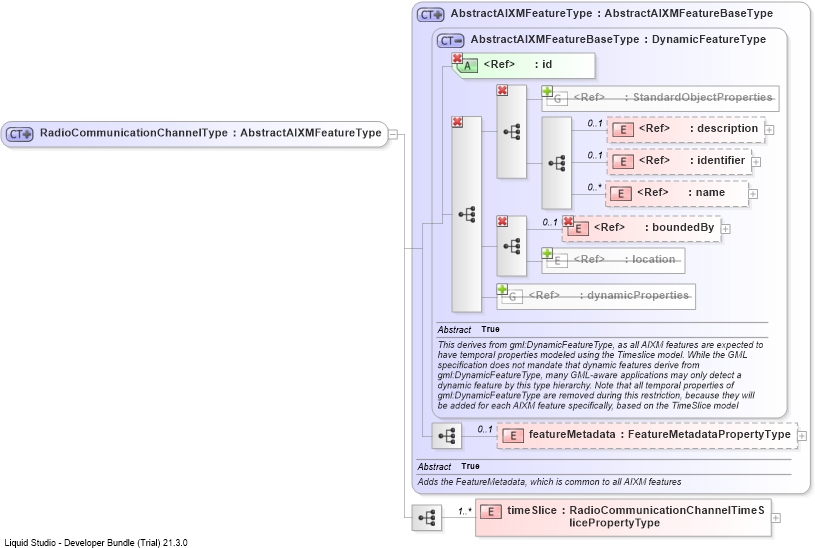This screenshot has width=815, height=548.
Task: Click red X on the tall sequence compositor
Action: pyautogui.click(x=457, y=122)
